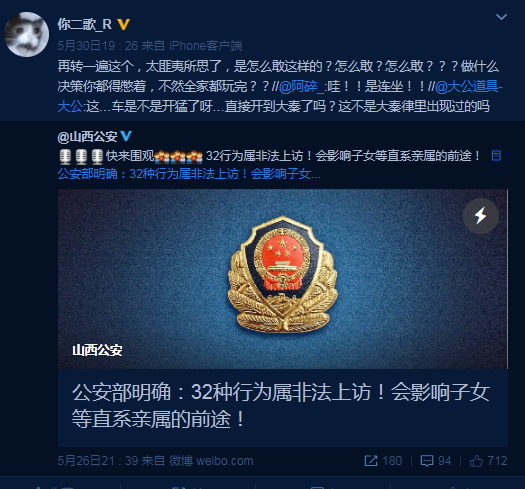Click the yellow verified V badge
Image resolution: width=525 pixels, height=489 pixels.
click(123, 24)
